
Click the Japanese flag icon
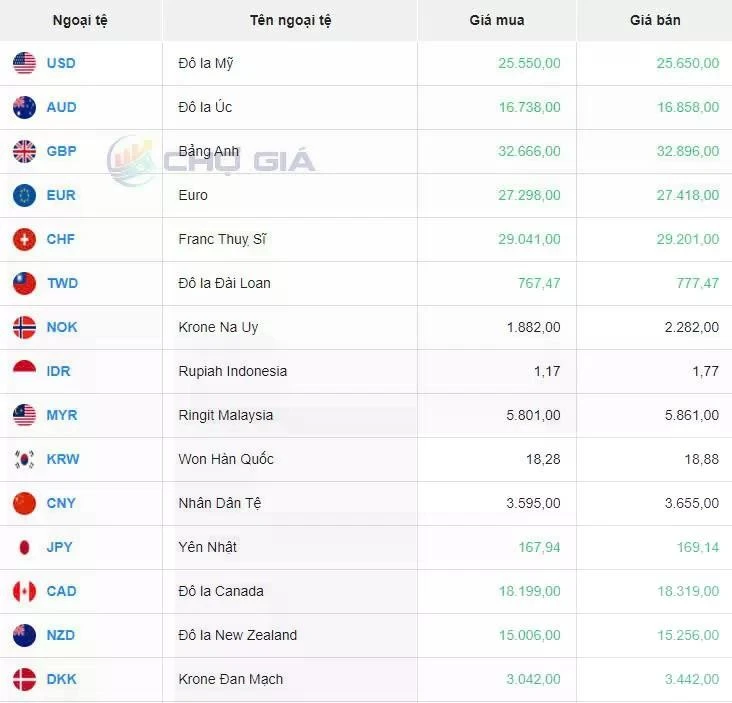point(25,547)
